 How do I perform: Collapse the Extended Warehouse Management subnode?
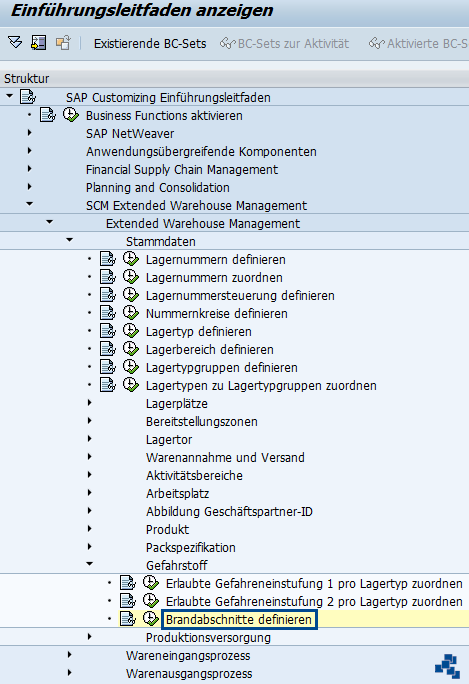50,222
